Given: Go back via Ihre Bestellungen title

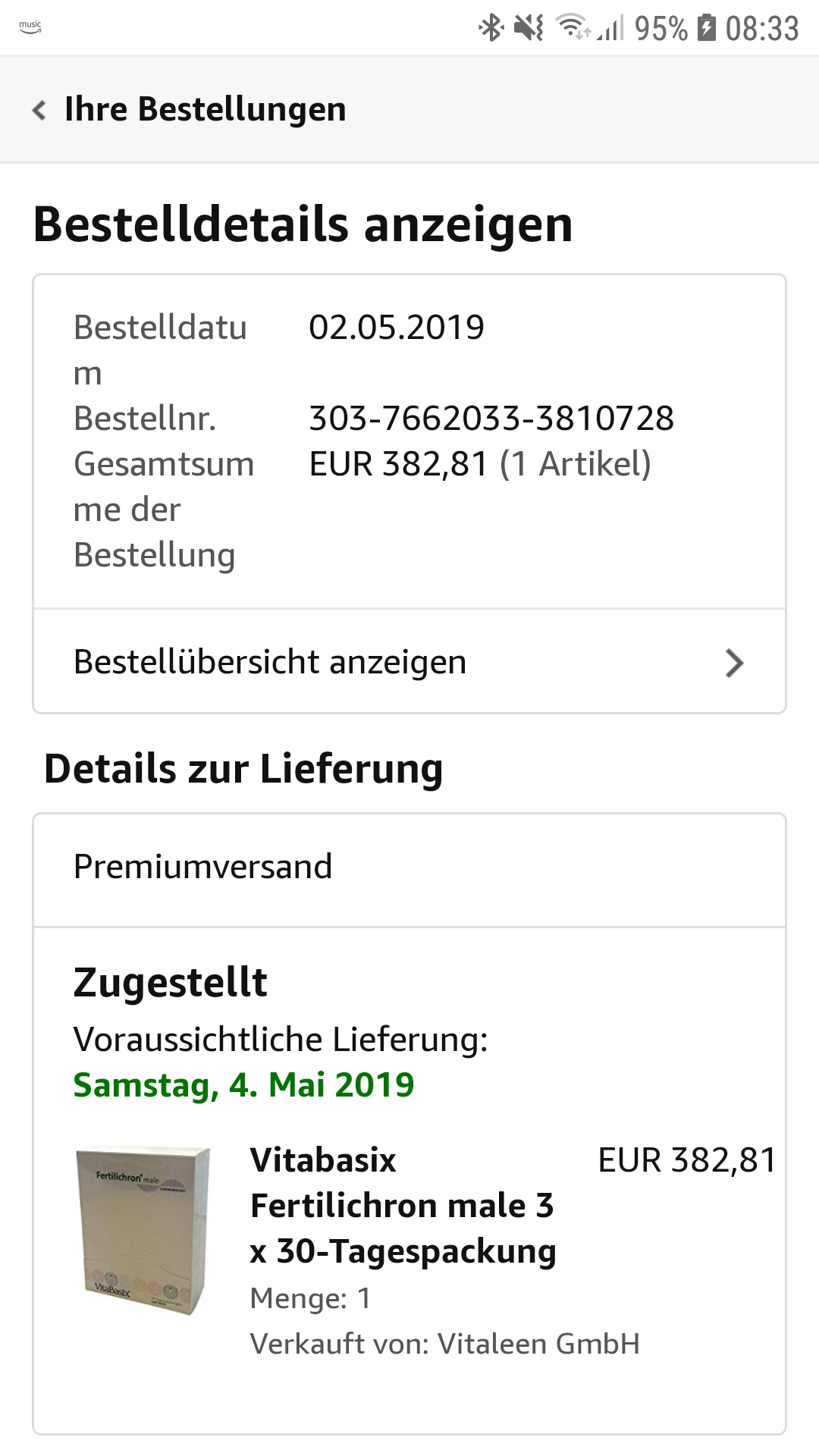Looking at the screenshot, I should 205,110.
